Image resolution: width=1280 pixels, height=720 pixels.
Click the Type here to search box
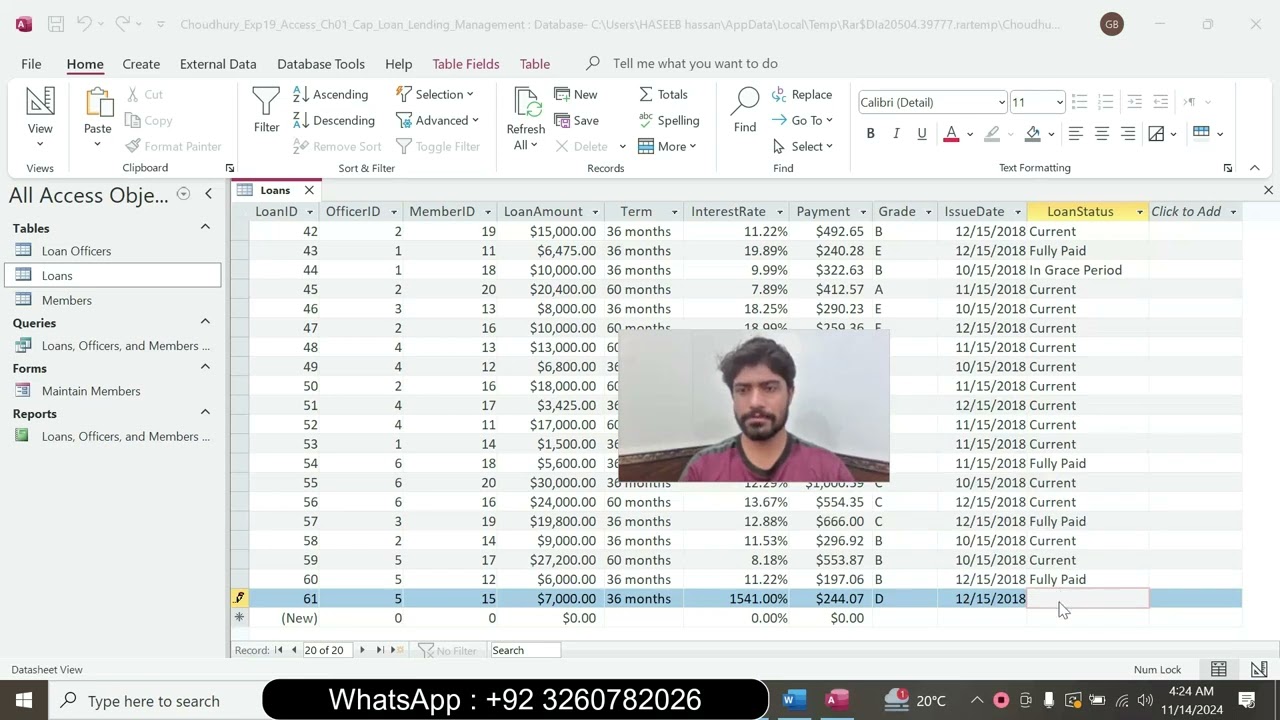(154, 701)
